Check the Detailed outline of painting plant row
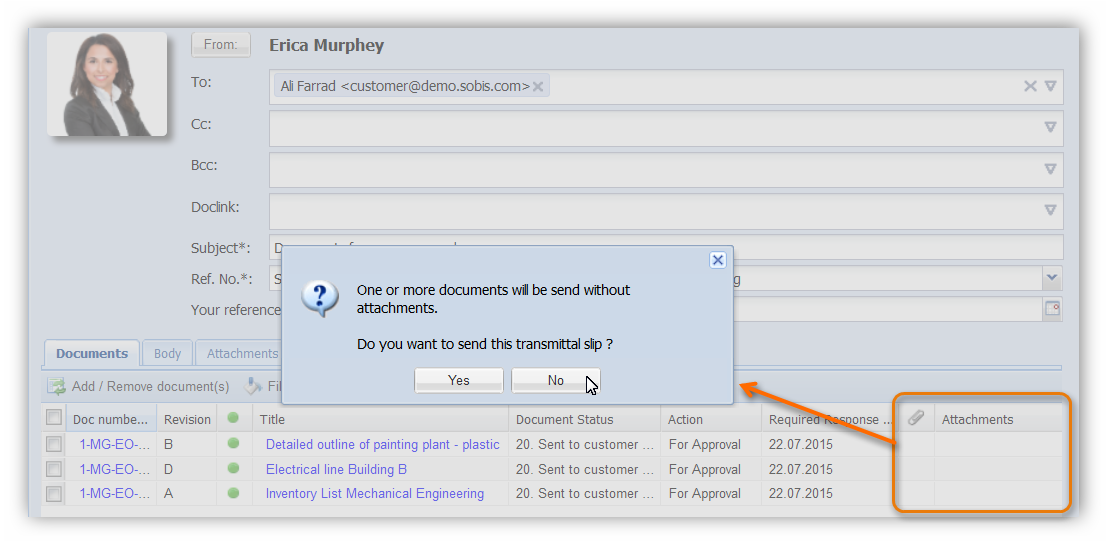This screenshot has height=545, width=1107. point(54,444)
